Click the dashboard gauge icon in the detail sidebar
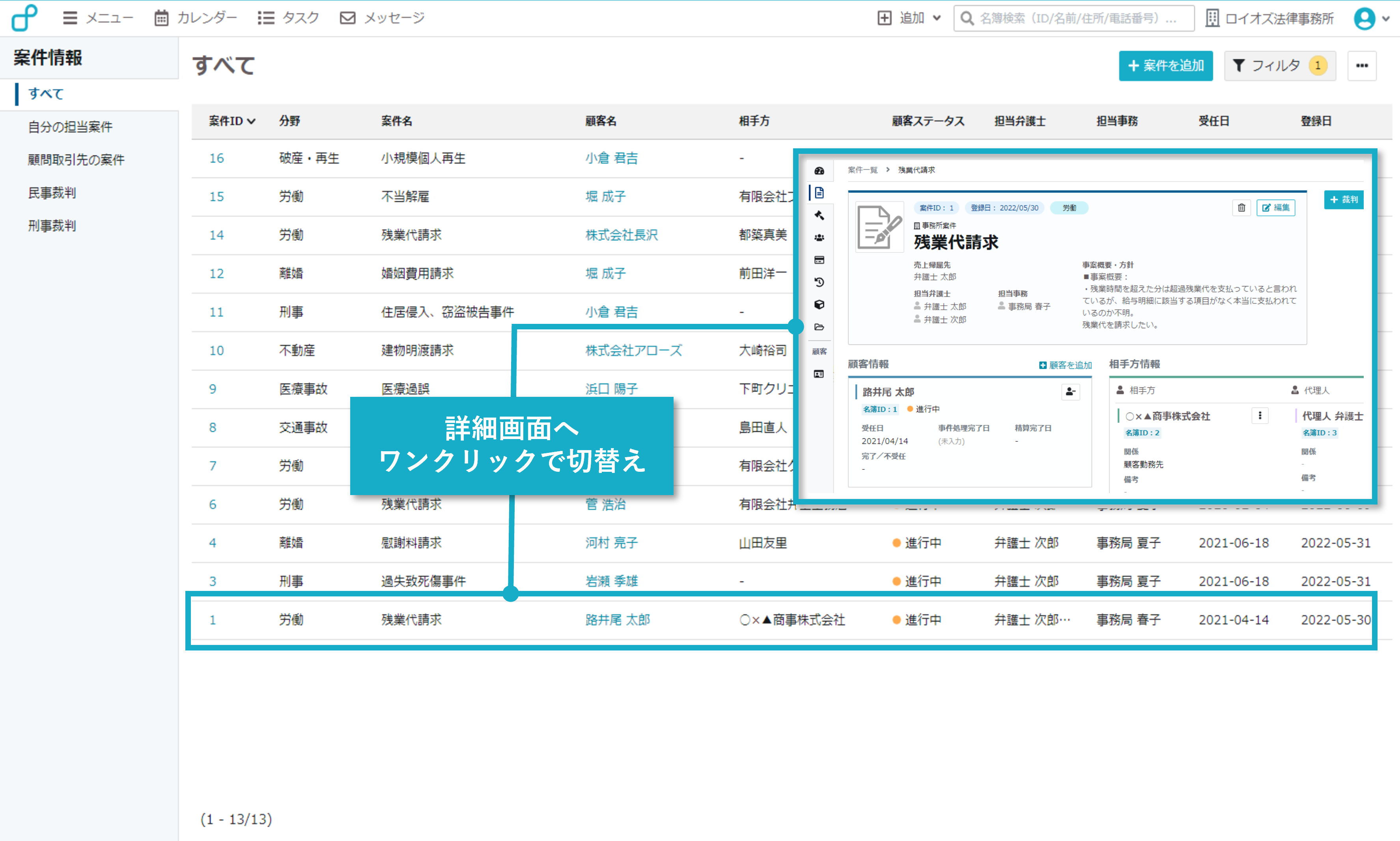The height and width of the screenshot is (841, 1400). point(819,170)
